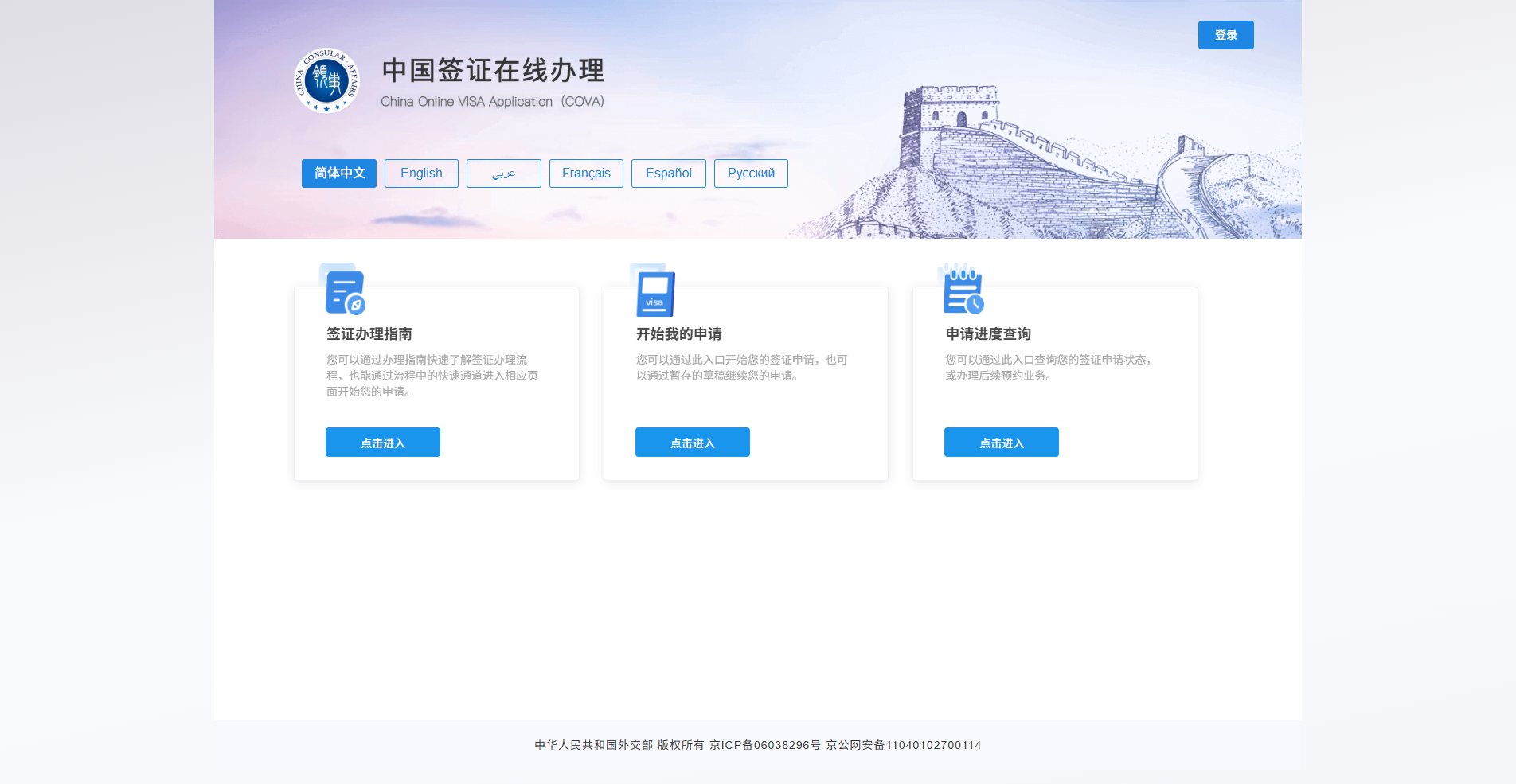The height and width of the screenshot is (784, 1516).
Task: Choose the عربي language option
Action: point(503,173)
